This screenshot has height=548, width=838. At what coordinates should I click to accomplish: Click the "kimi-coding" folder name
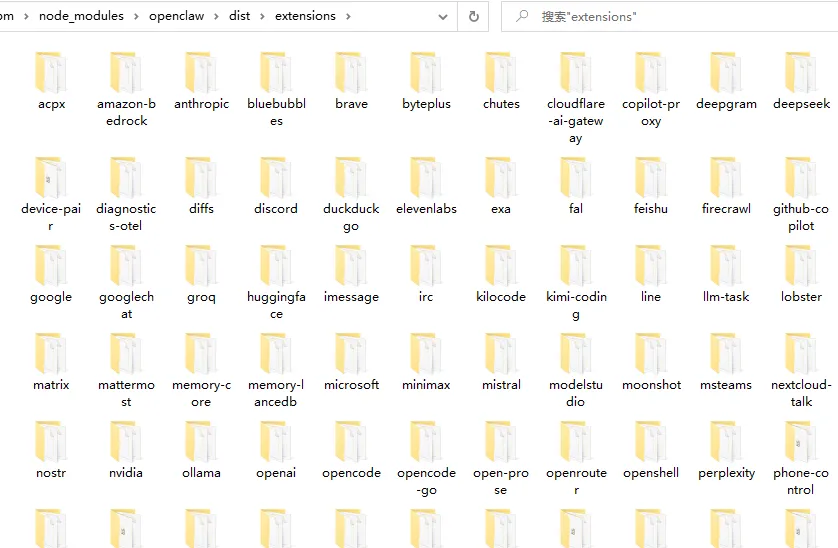pos(576,305)
